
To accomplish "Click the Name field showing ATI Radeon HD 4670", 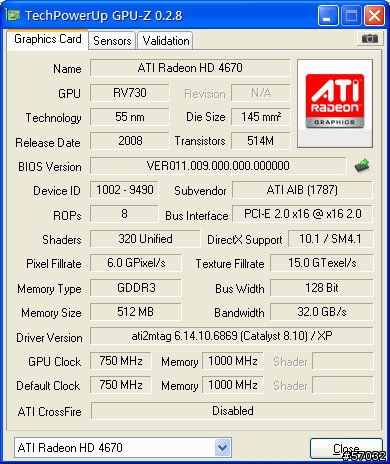I will click(x=190, y=68).
